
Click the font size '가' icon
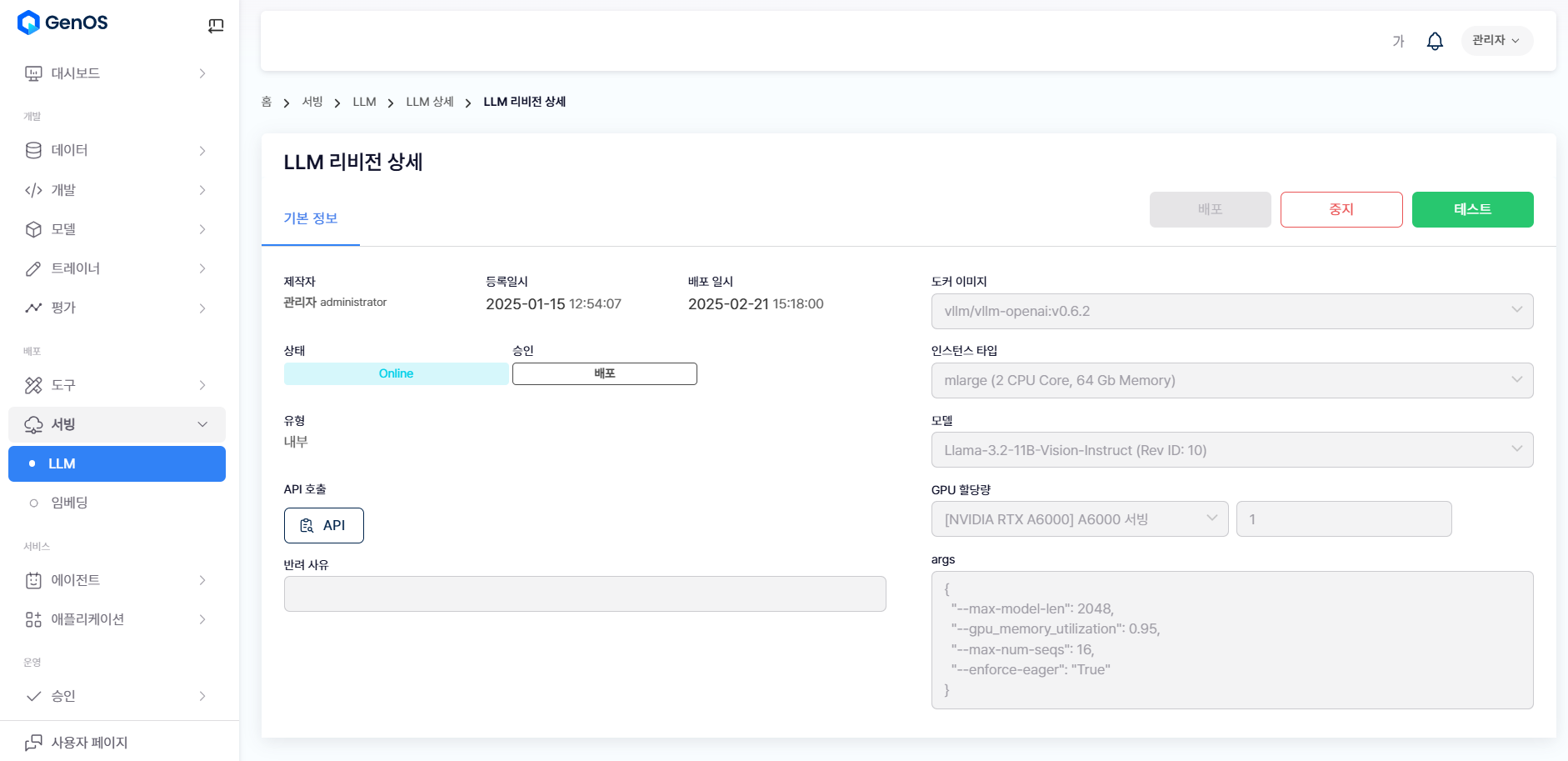[1398, 41]
